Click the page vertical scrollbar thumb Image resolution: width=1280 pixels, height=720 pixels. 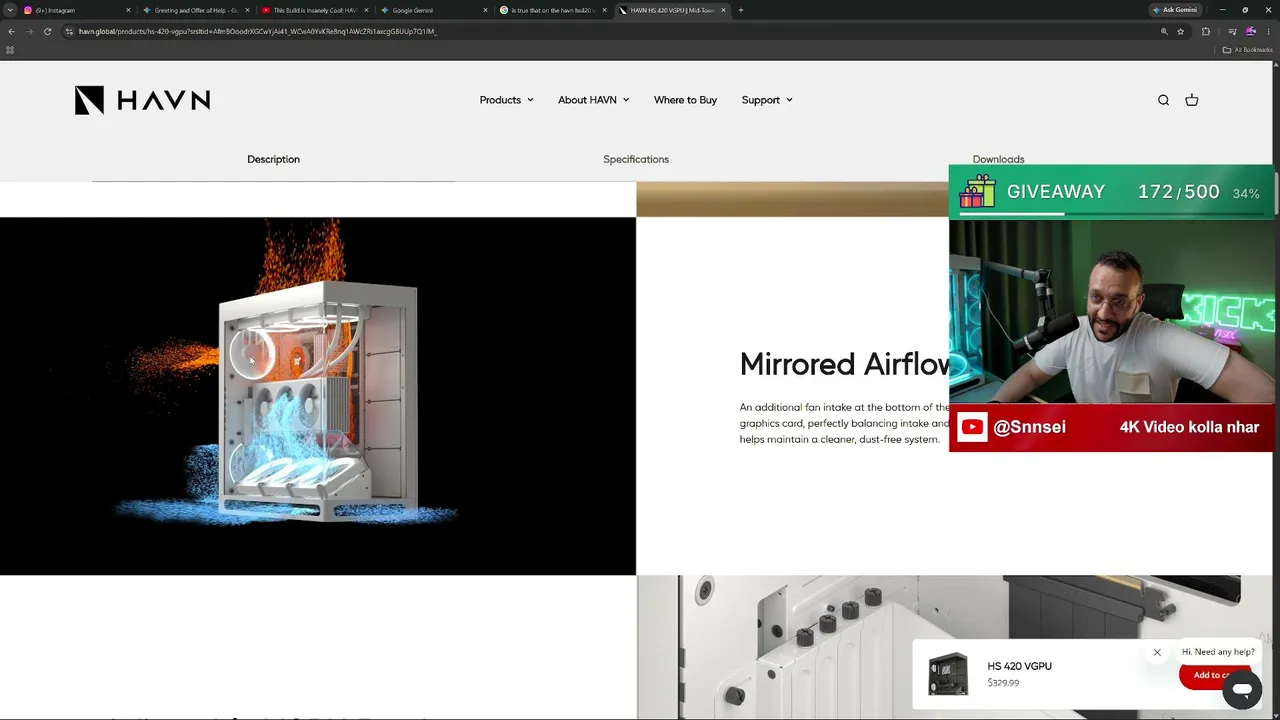1276,192
